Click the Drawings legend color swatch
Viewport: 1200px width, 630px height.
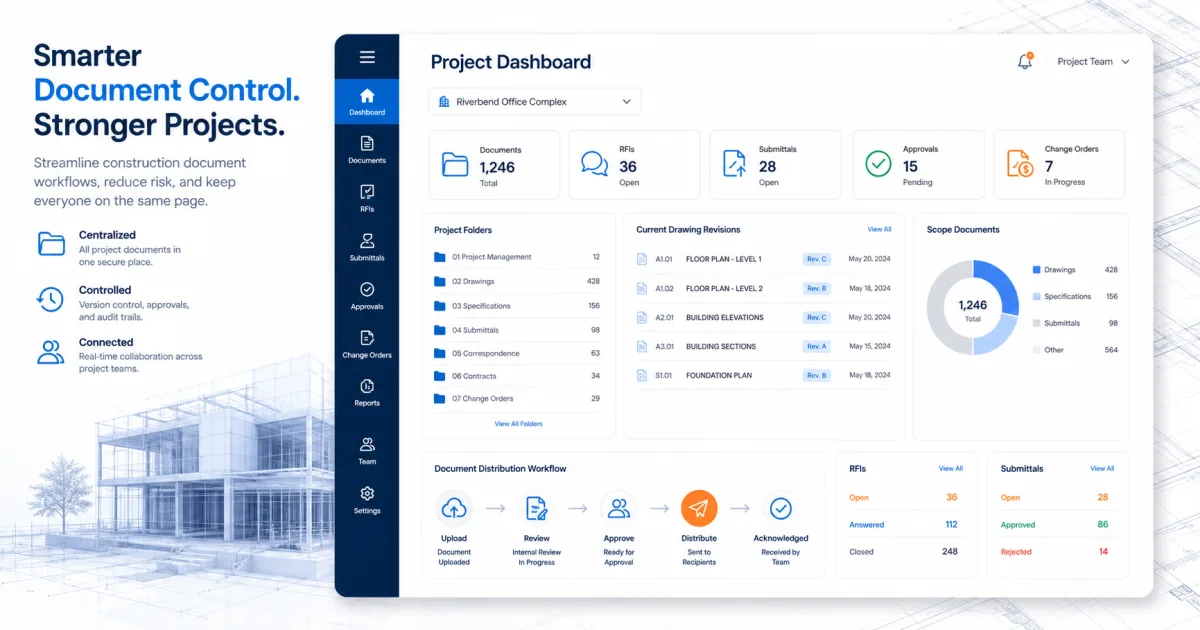click(x=1036, y=270)
